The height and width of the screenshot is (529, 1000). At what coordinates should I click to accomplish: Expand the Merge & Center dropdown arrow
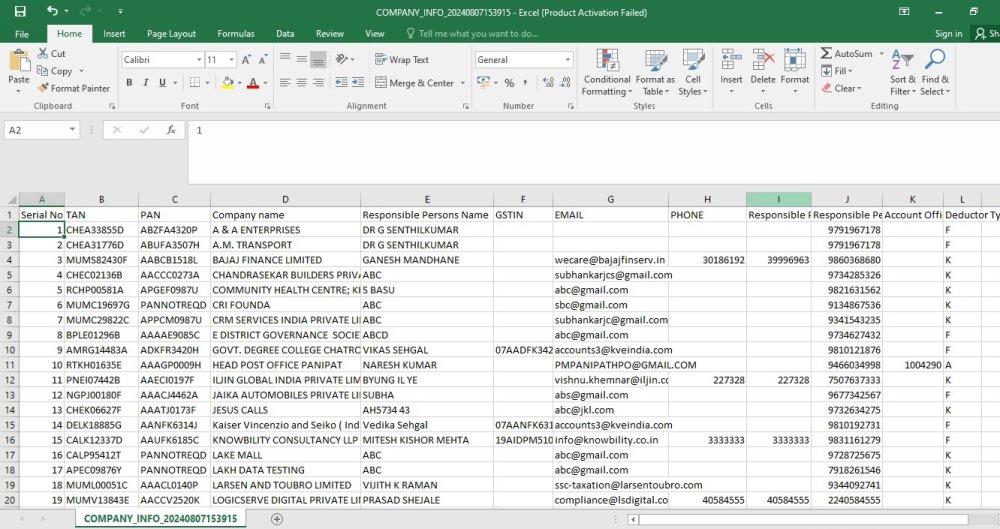tap(463, 83)
